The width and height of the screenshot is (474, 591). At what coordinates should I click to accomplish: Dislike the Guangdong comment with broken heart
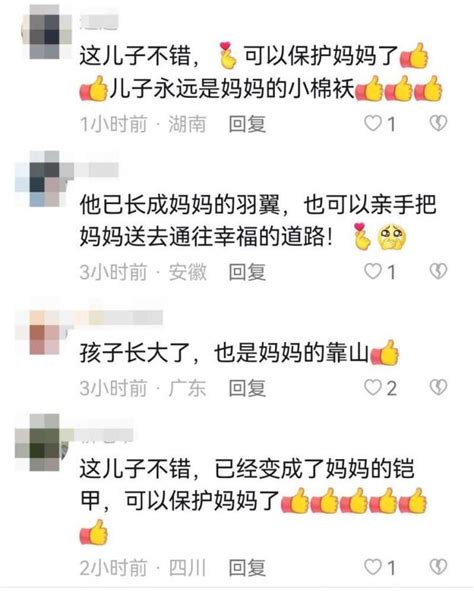click(x=439, y=387)
